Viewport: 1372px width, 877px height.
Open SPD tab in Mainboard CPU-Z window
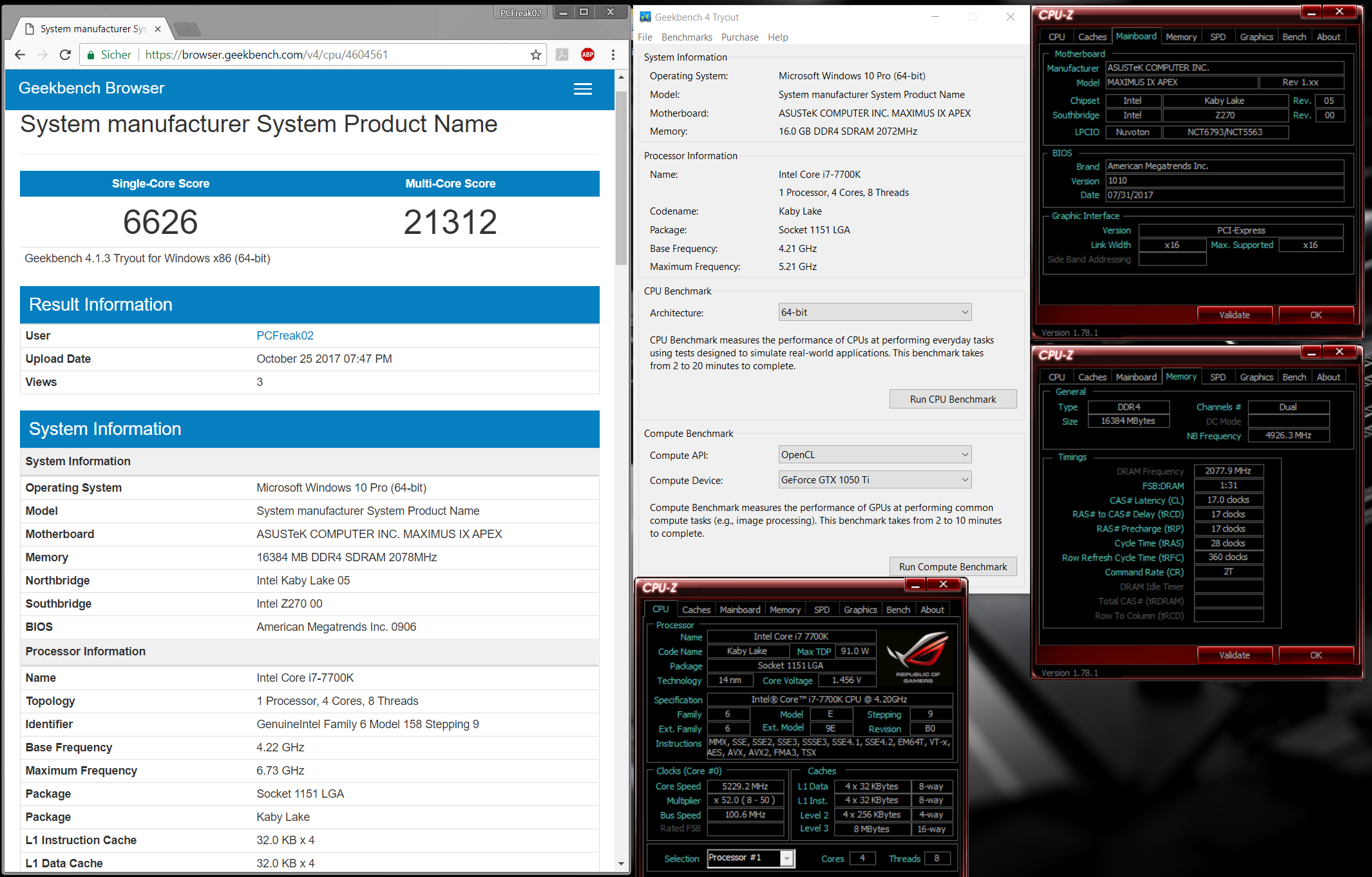pyautogui.click(x=1217, y=37)
